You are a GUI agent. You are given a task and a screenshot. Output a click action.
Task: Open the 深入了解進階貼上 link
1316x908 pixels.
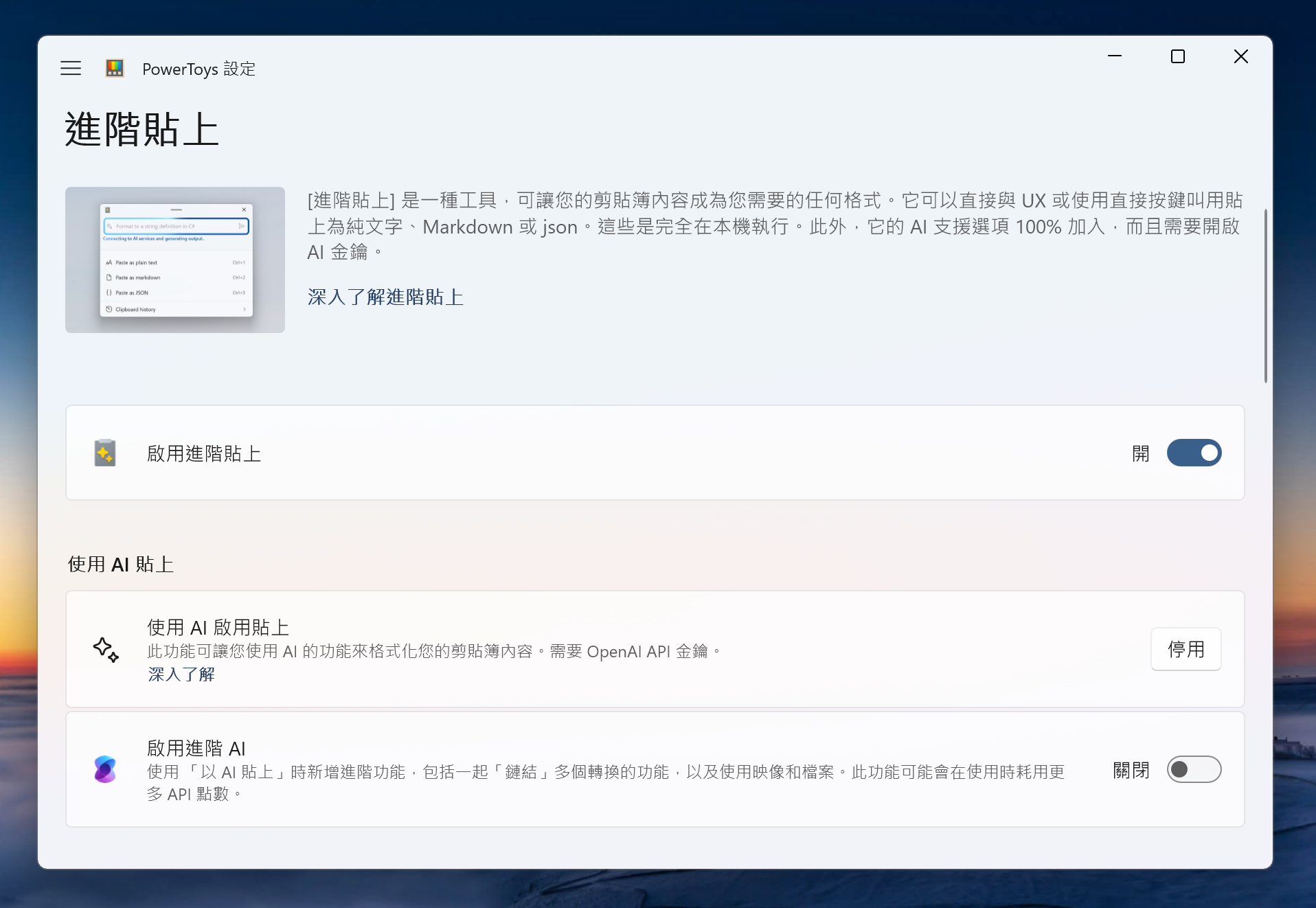pyautogui.click(x=385, y=297)
